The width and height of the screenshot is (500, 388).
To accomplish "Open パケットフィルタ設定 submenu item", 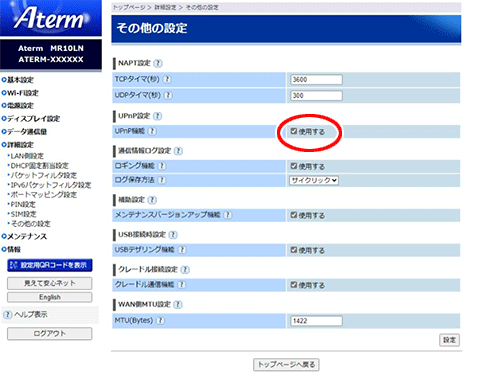I will pyautogui.click(x=43, y=175).
